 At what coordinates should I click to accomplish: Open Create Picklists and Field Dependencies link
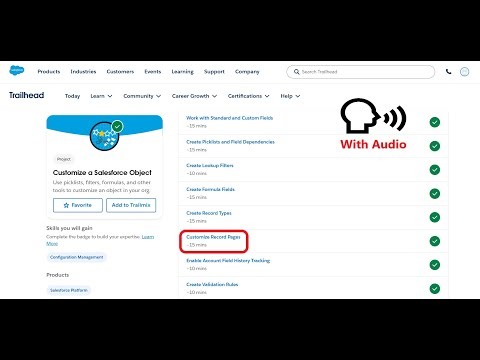(230, 142)
